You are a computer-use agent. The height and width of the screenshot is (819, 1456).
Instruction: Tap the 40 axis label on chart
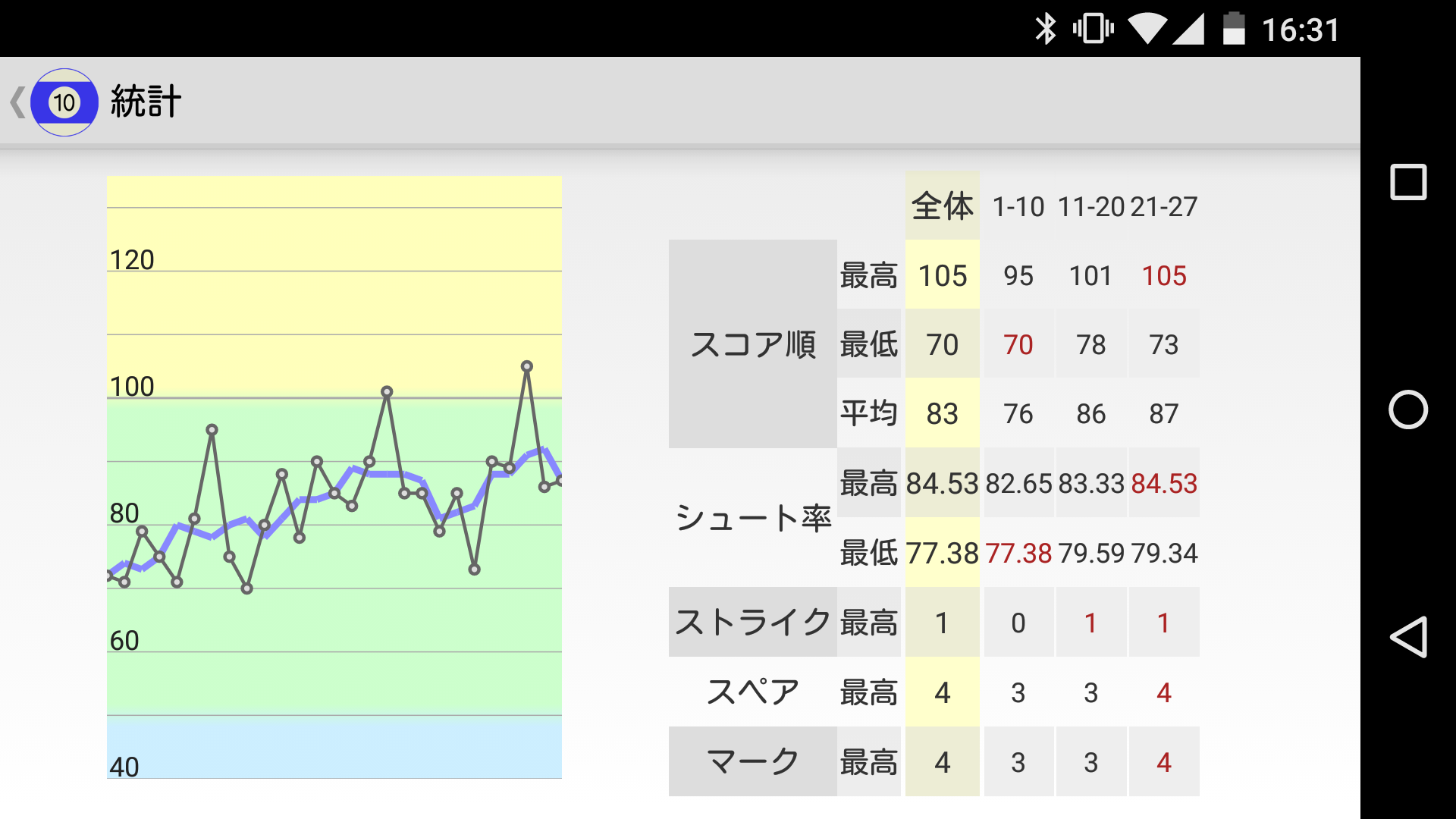(124, 767)
